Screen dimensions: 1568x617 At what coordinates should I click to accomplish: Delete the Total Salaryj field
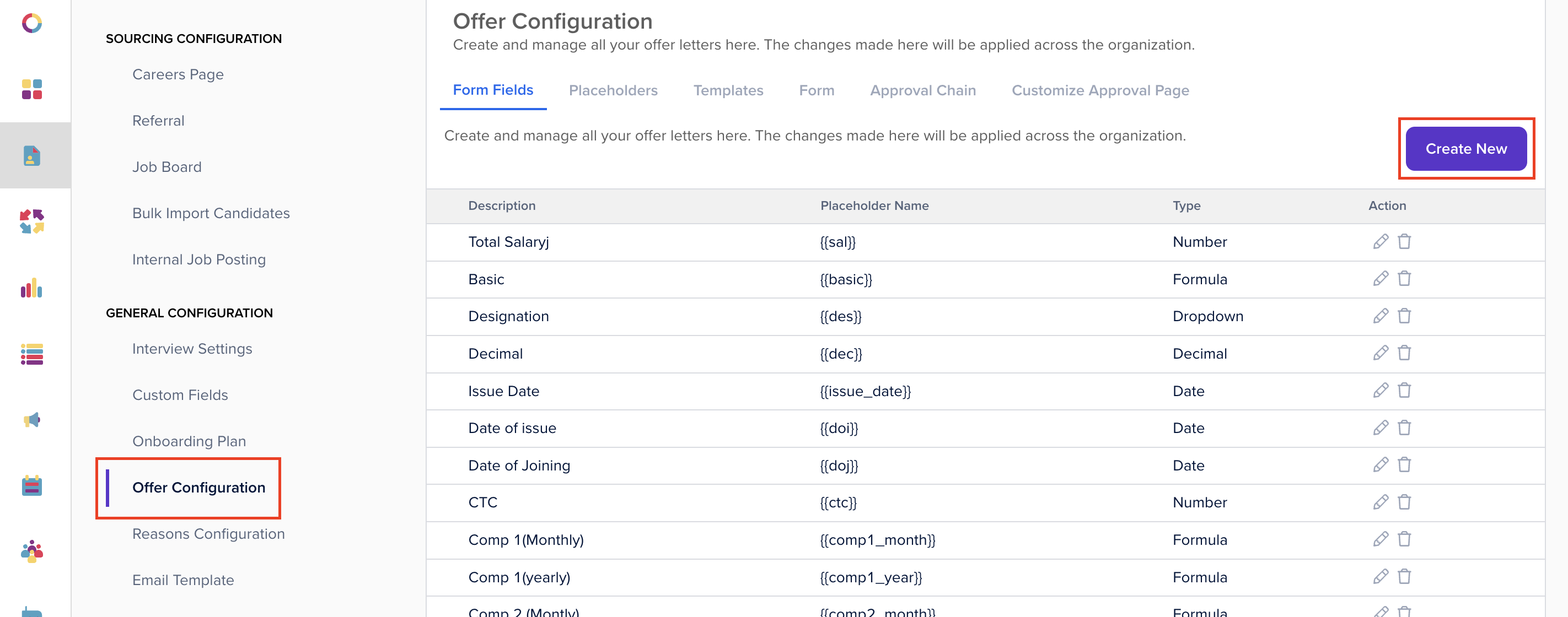(1404, 242)
